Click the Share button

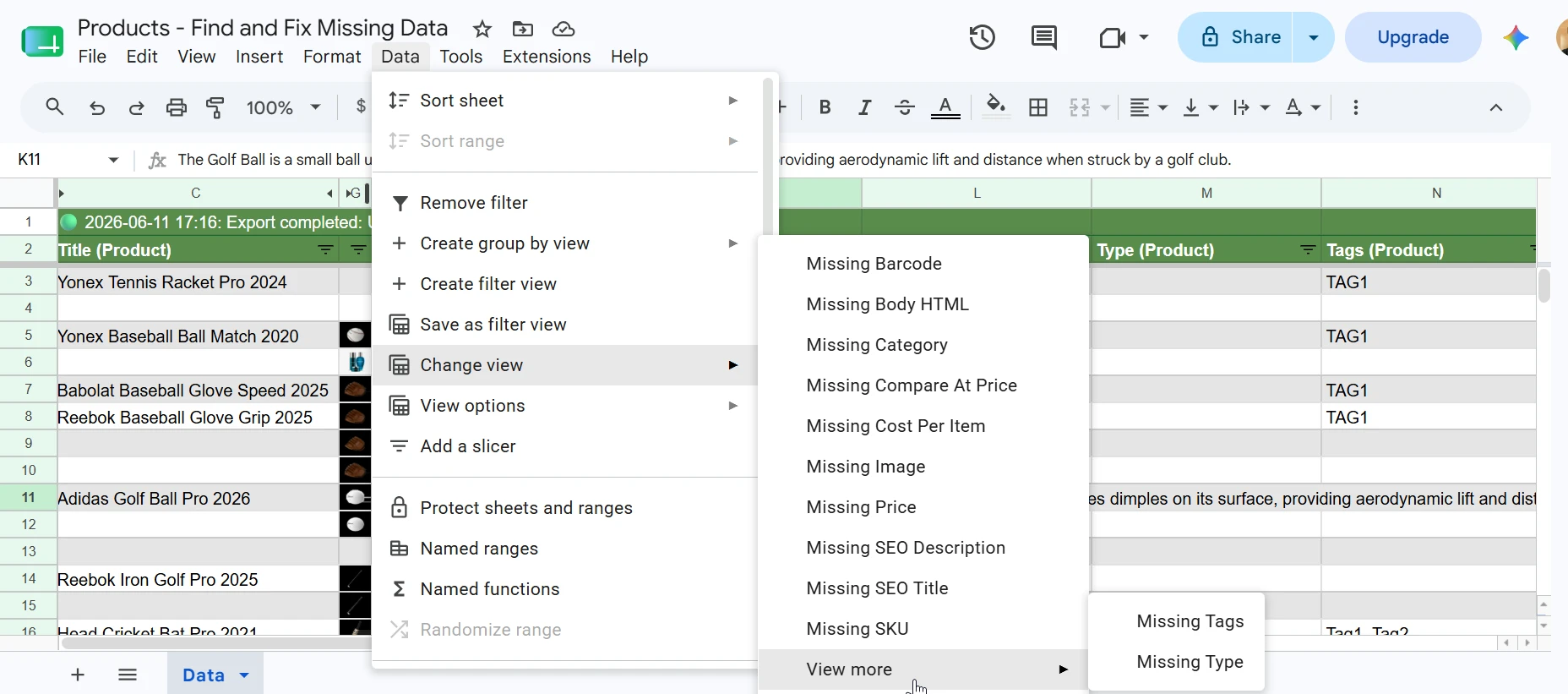1235,37
